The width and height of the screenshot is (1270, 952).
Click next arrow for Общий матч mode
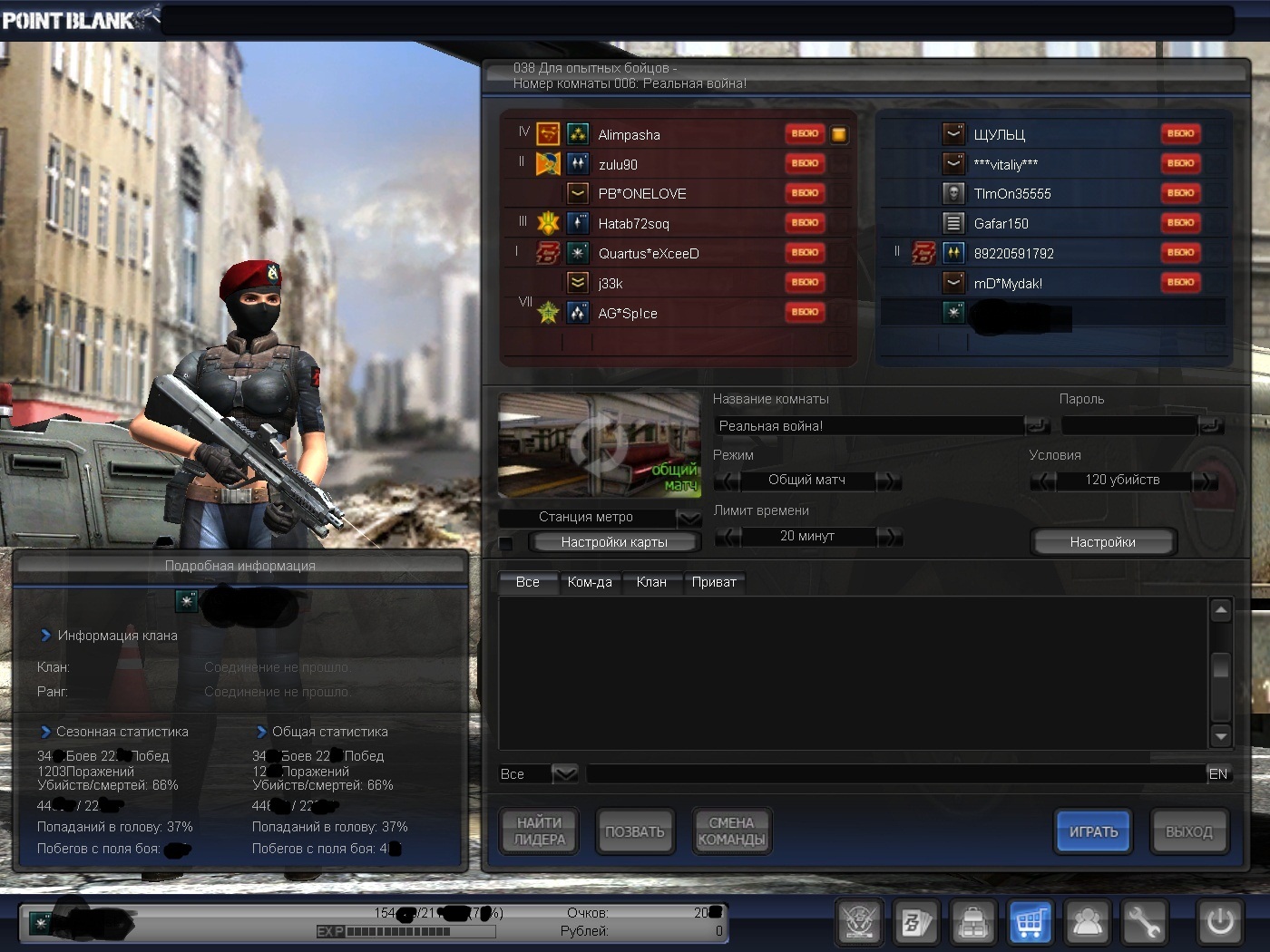pyautogui.click(x=889, y=481)
